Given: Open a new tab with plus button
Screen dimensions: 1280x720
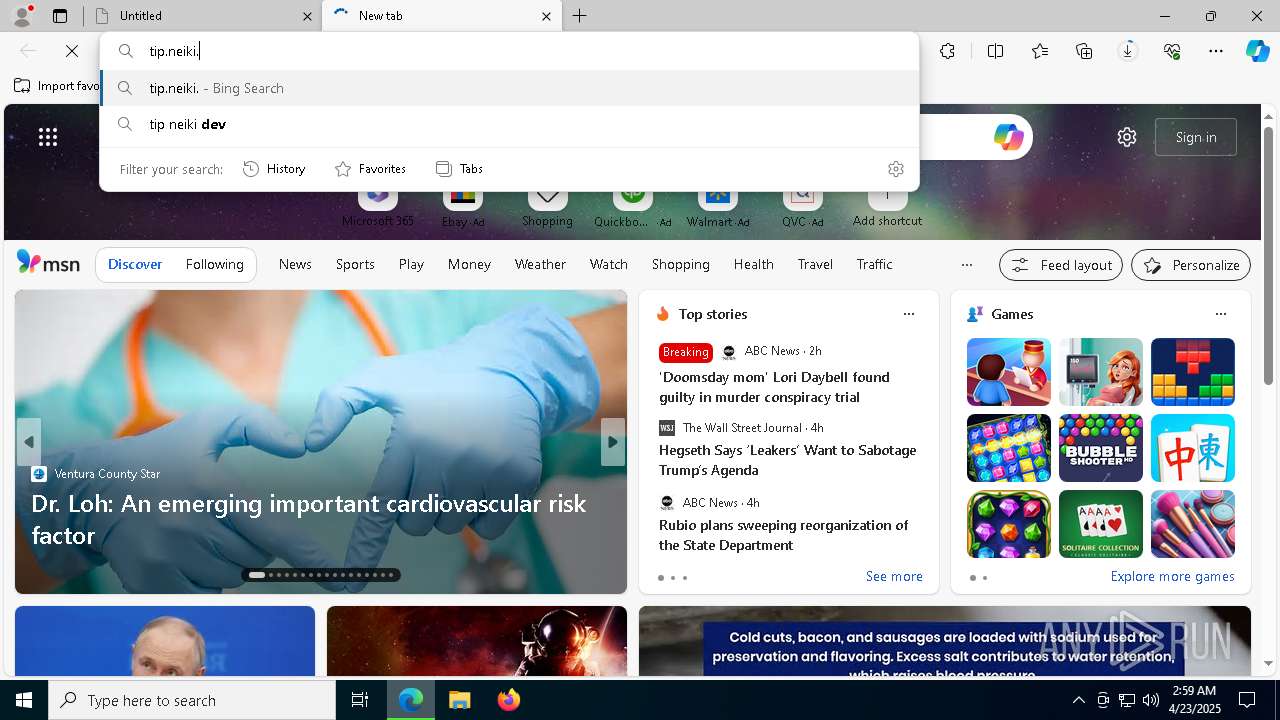Looking at the screenshot, I should point(580,16).
